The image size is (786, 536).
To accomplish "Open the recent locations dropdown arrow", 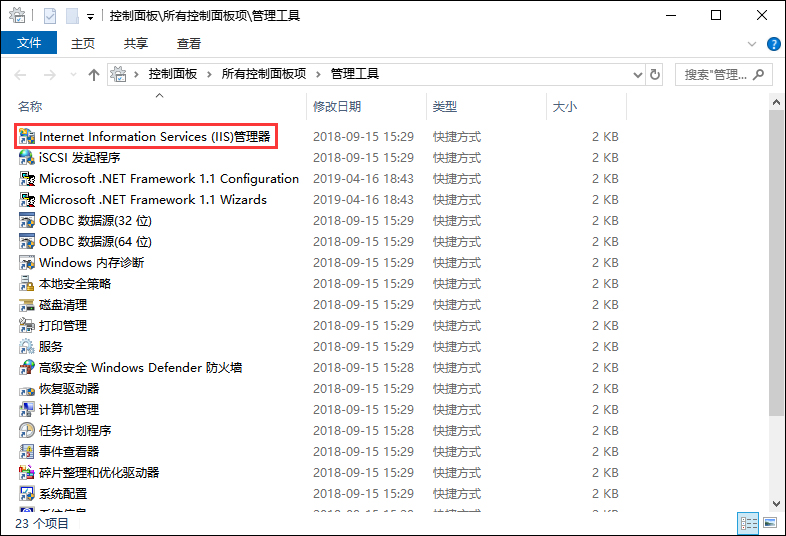I will (x=73, y=75).
